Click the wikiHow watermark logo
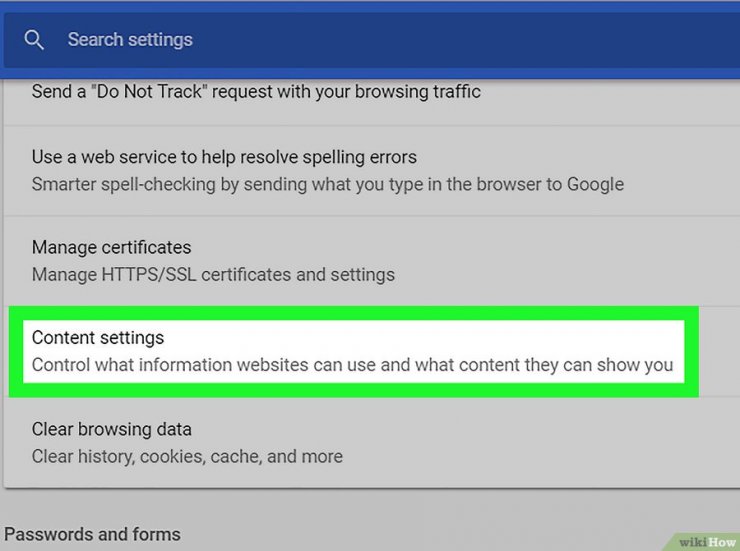740x551 pixels. [706, 542]
